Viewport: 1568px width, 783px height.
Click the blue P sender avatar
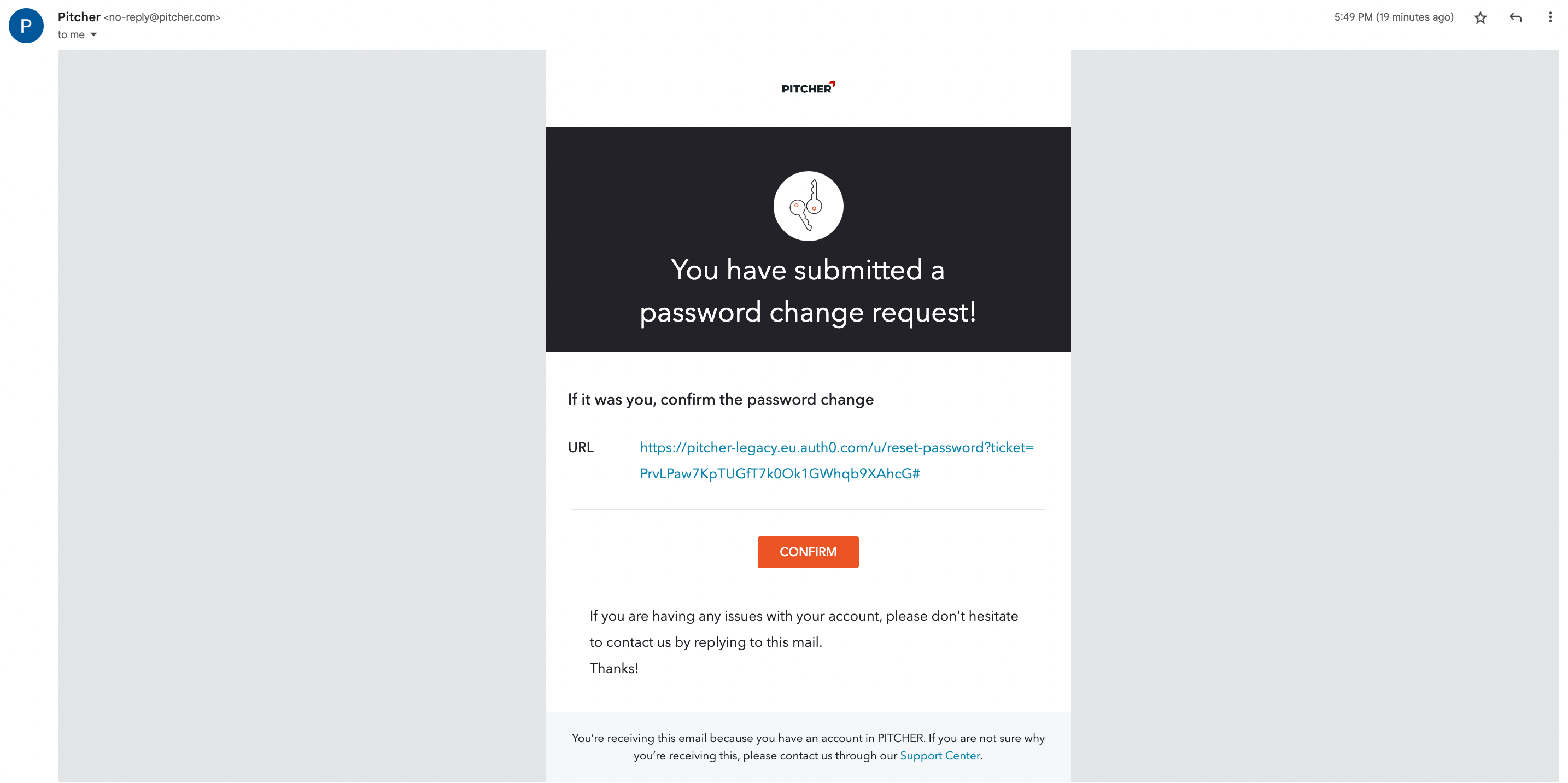[26, 26]
